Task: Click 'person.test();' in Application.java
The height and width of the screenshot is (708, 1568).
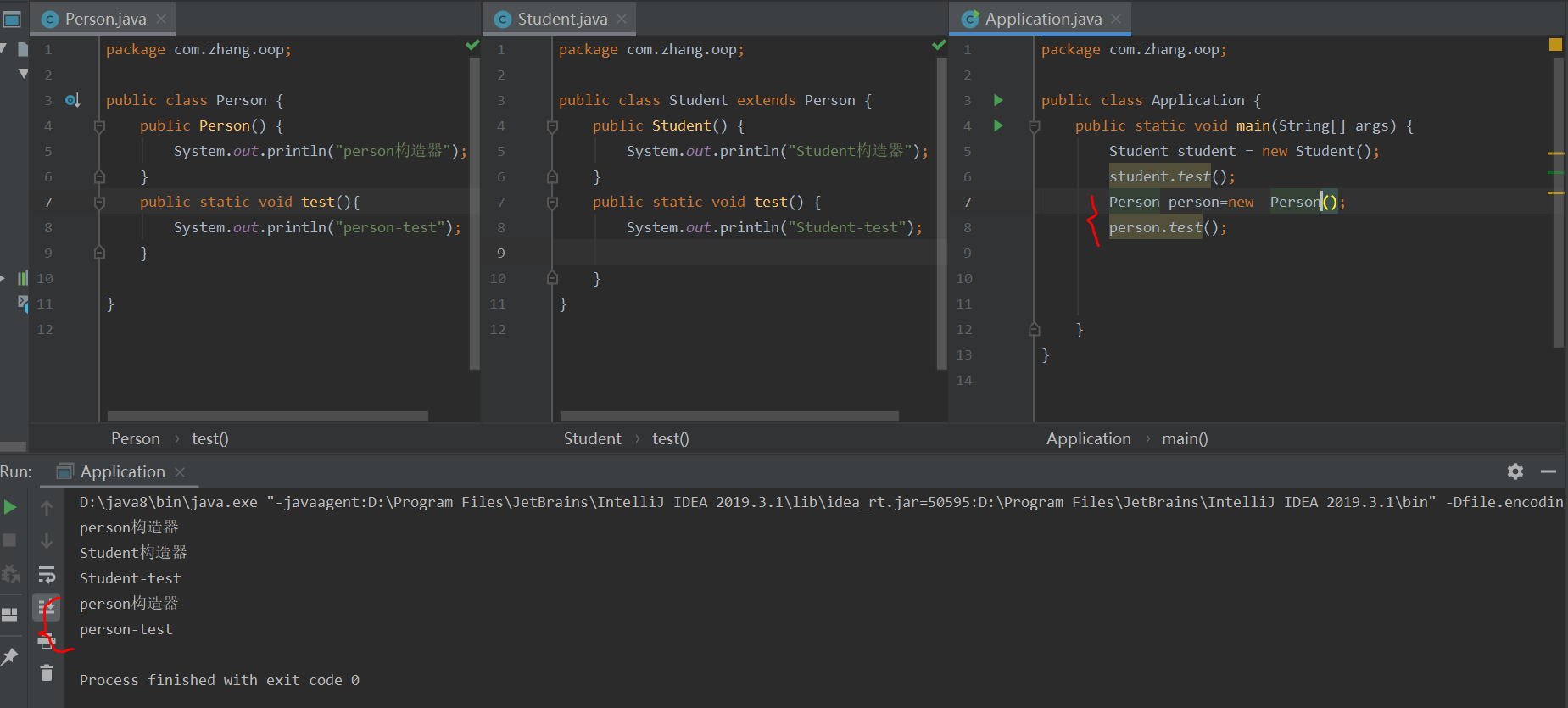Action: click(1168, 227)
